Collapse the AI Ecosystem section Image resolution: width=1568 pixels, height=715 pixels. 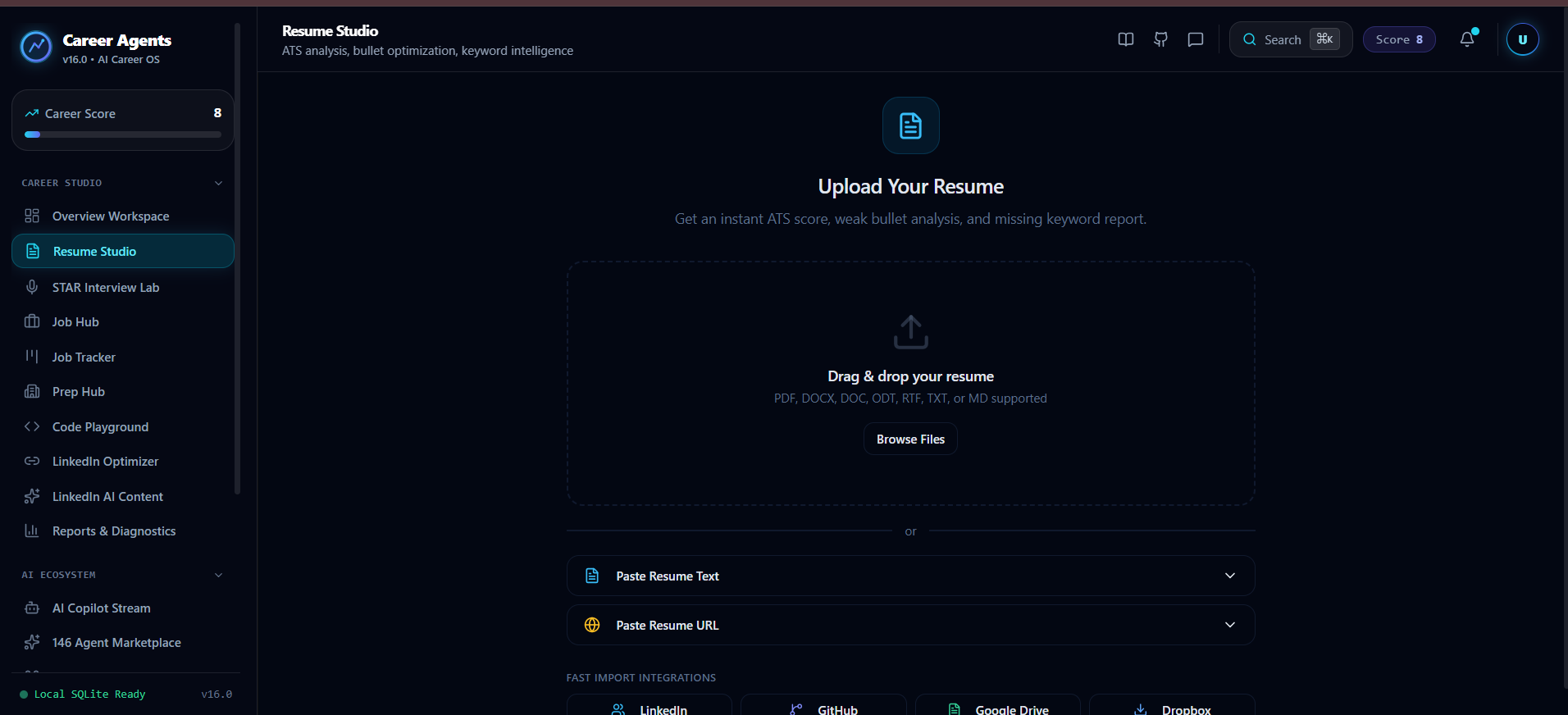pyautogui.click(x=218, y=575)
